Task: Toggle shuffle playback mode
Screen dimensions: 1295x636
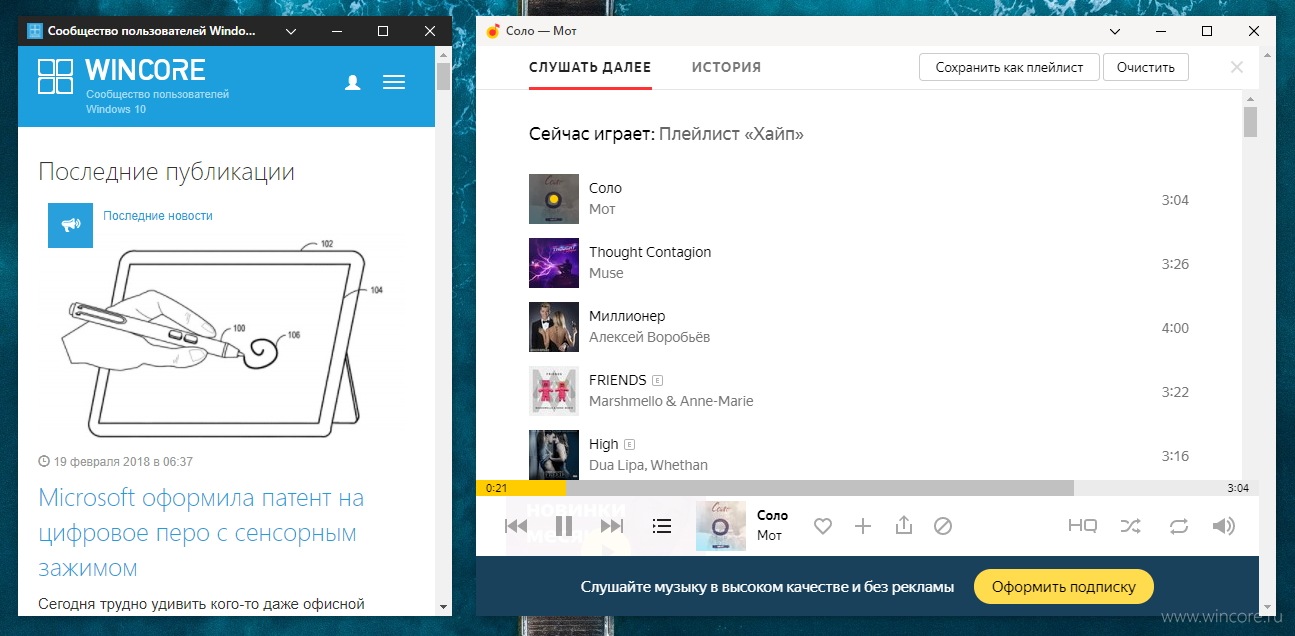Action: [x=1130, y=526]
